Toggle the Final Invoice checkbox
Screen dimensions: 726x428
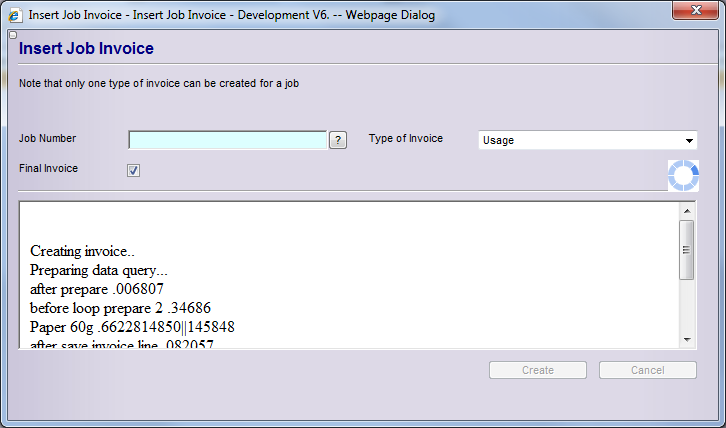pos(133,170)
